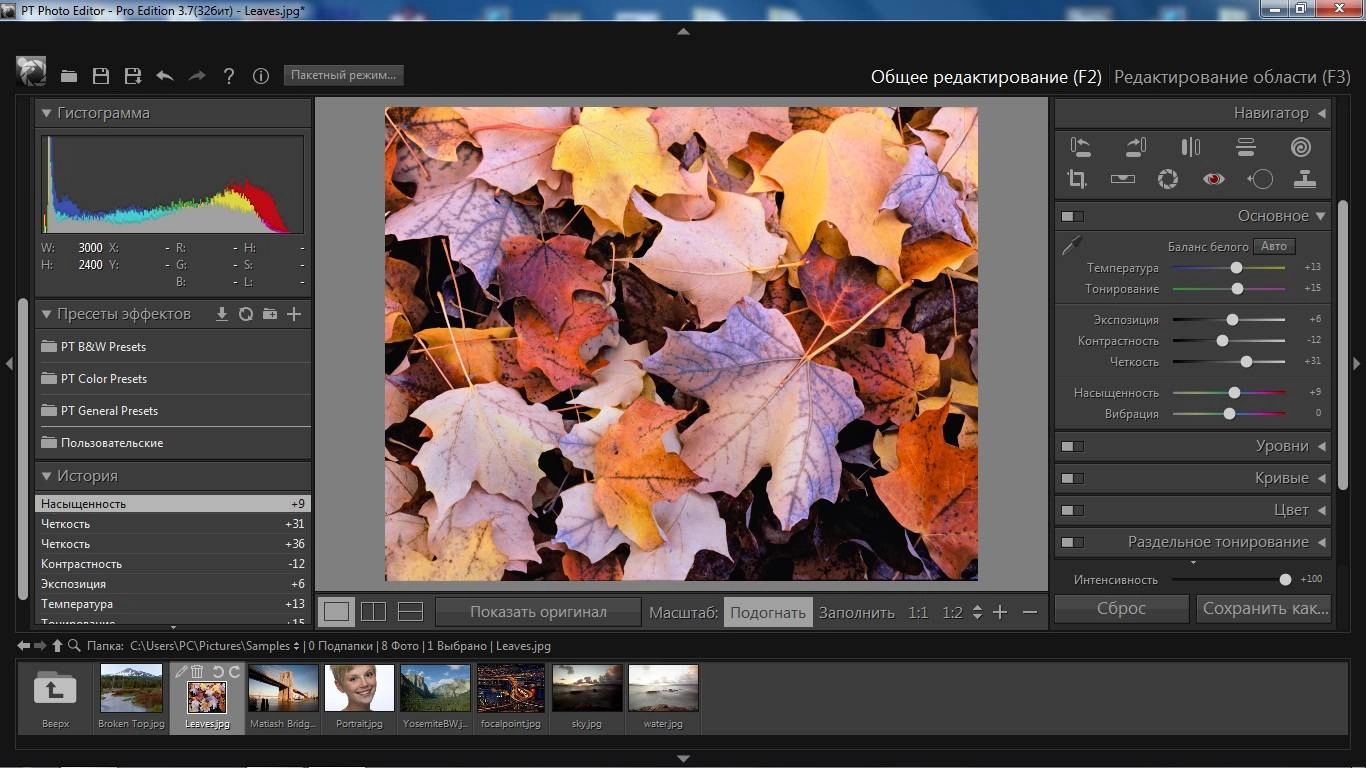Screen dimensions: 1366x768
Task: Open the PT B&W Presets folder
Action: [x=173, y=347]
